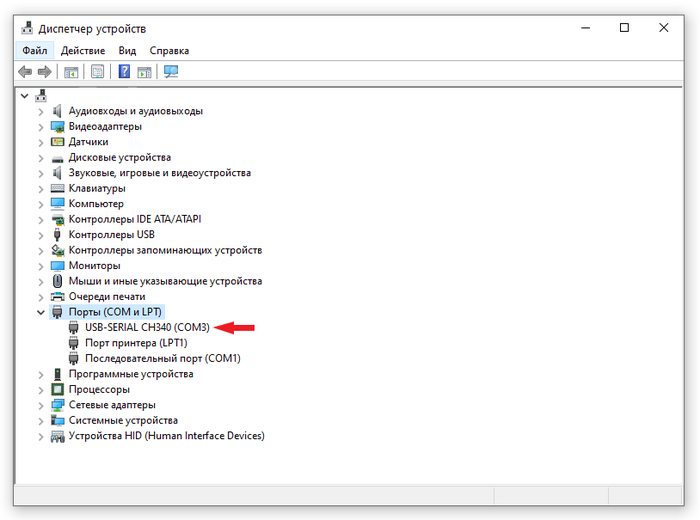Click Диспетчер устройств title bar icon

pyautogui.click(x=27, y=28)
